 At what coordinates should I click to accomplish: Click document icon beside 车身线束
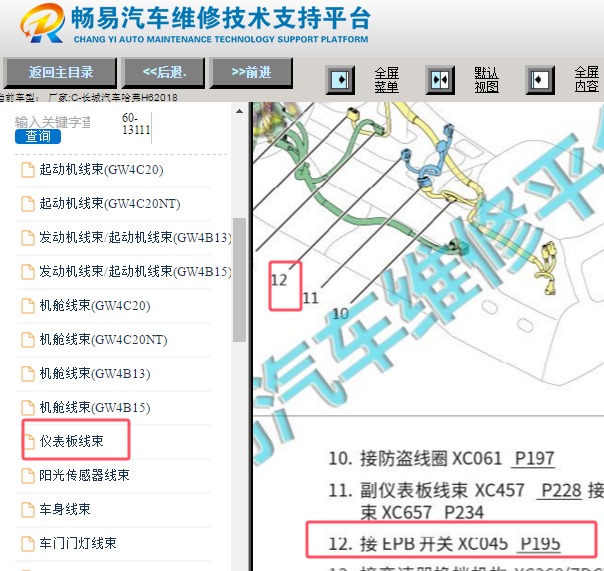(x=28, y=509)
